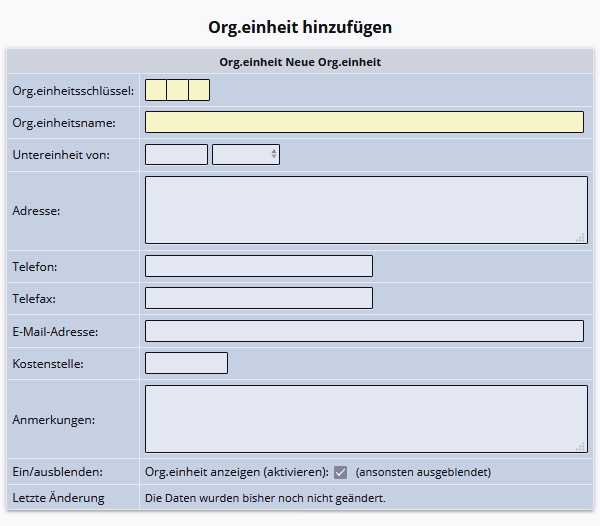The width and height of the screenshot is (600, 526).
Task: Select the text 'Die Daten wurden bisher noch nicht geändert.'
Action: tap(265, 498)
